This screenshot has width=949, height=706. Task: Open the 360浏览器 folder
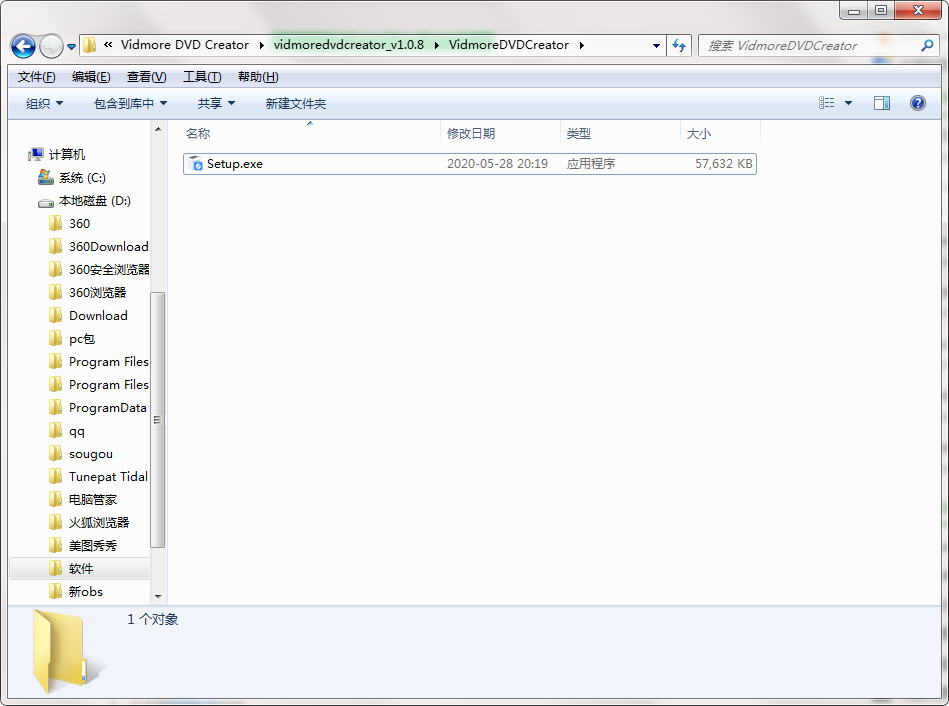coord(97,293)
